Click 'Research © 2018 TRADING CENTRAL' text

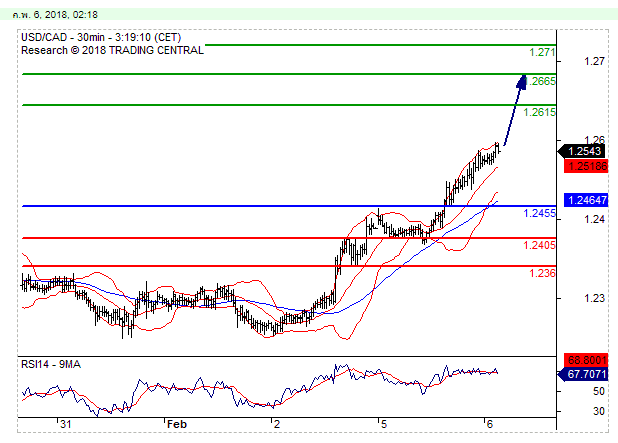point(112,50)
